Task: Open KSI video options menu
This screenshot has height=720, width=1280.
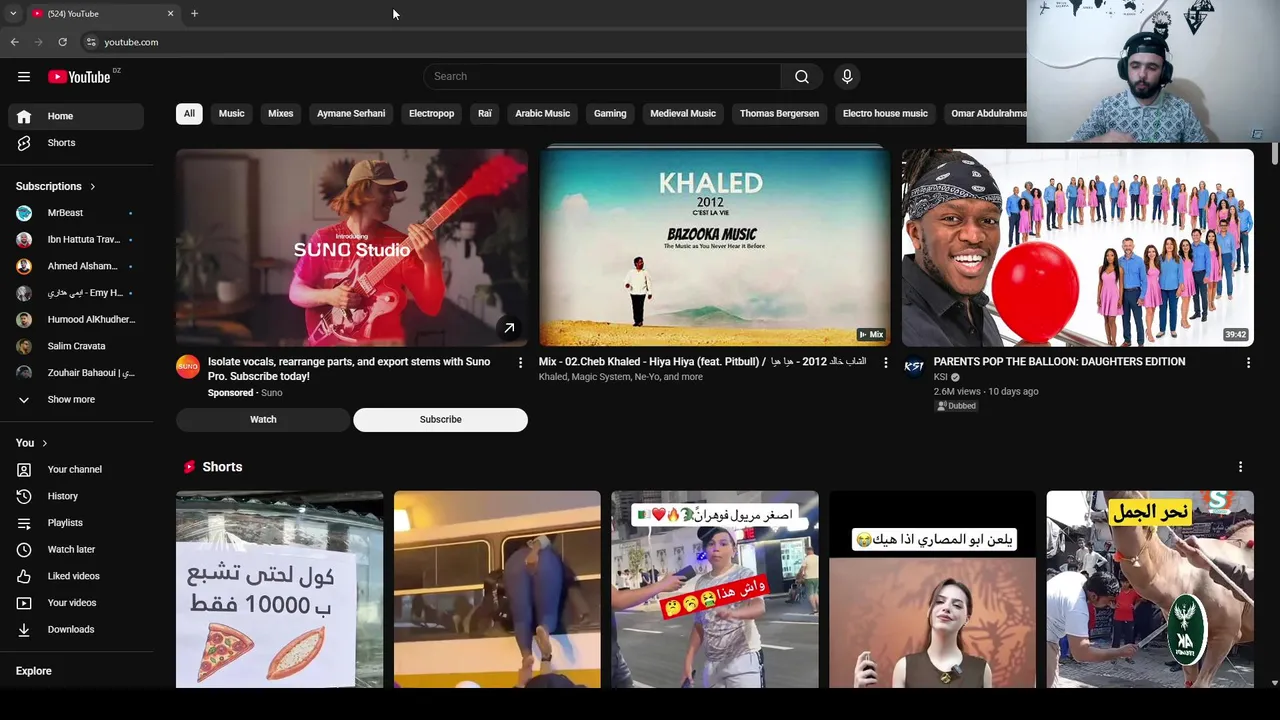Action: point(1248,363)
